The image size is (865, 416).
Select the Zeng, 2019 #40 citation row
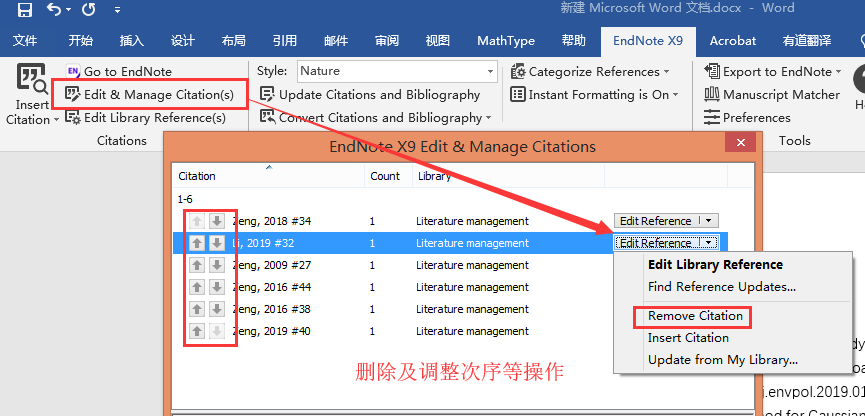tap(393, 332)
